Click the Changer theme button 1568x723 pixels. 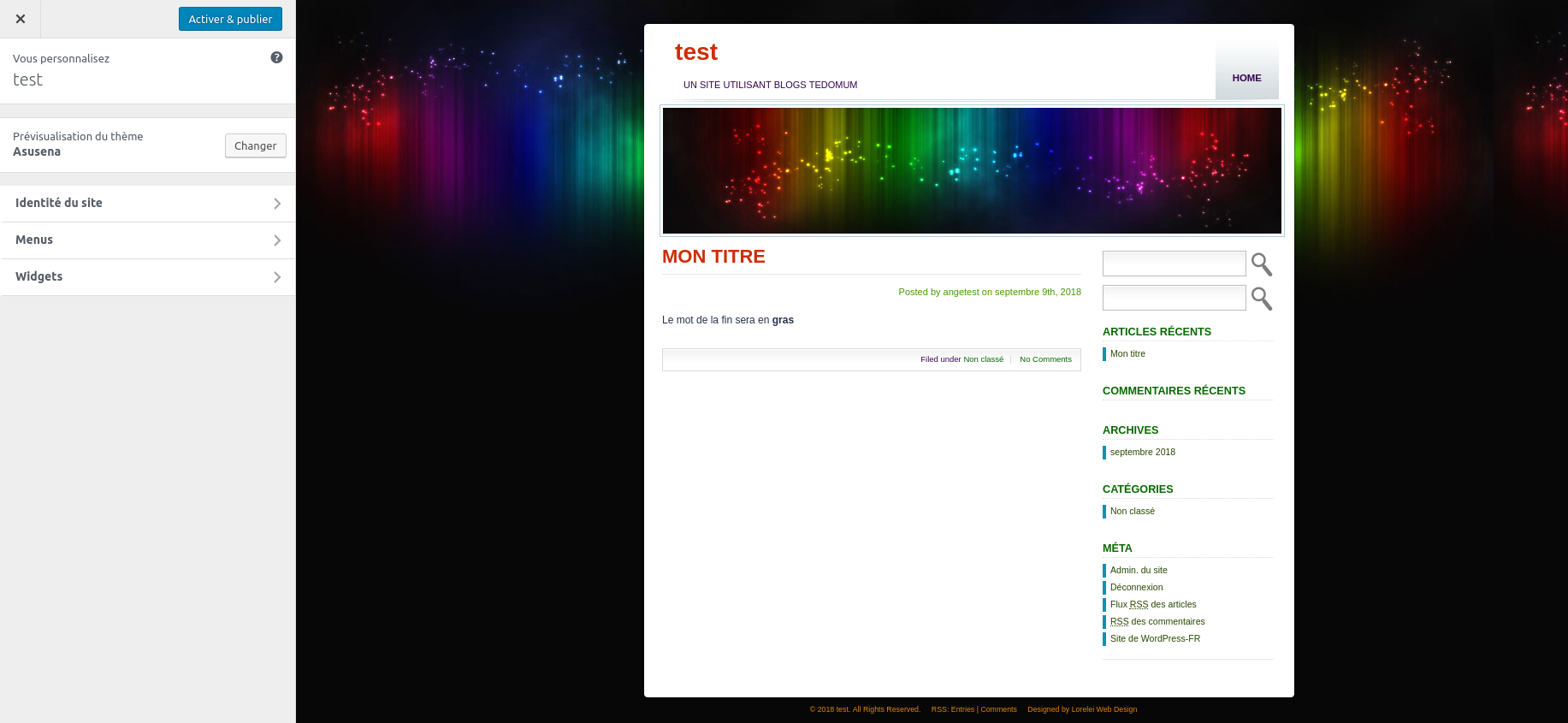(x=255, y=145)
